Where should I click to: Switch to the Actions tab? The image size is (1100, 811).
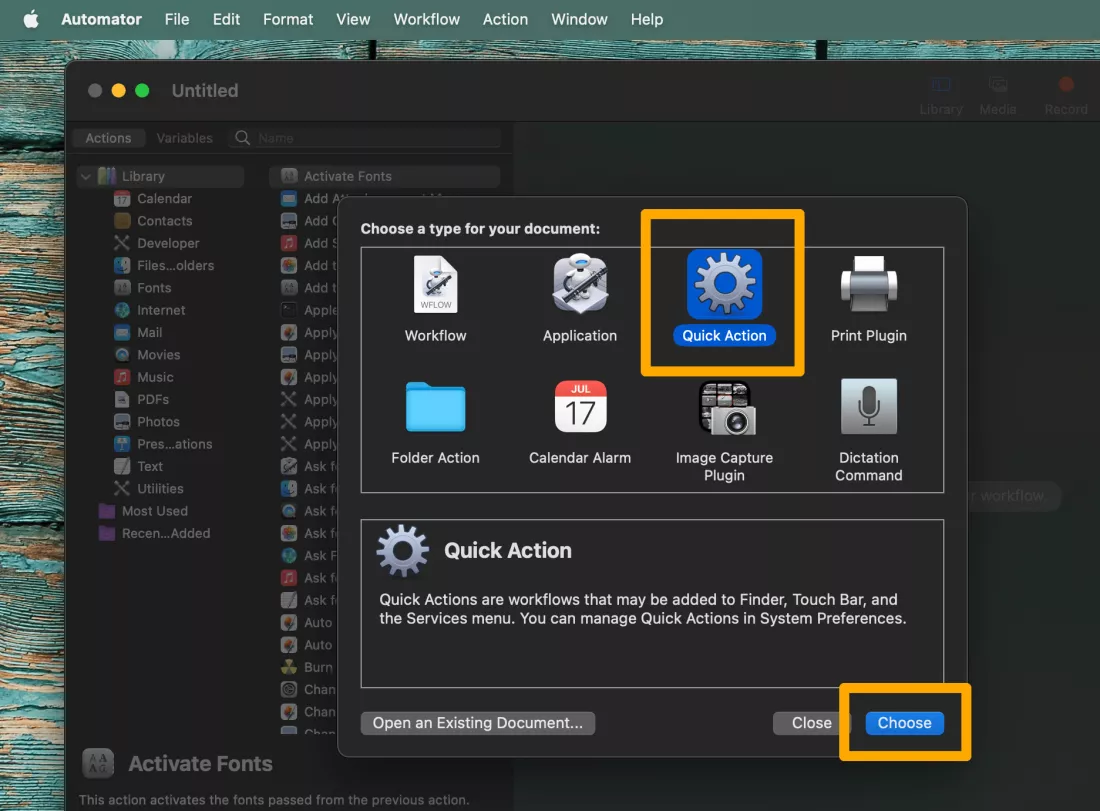point(109,138)
